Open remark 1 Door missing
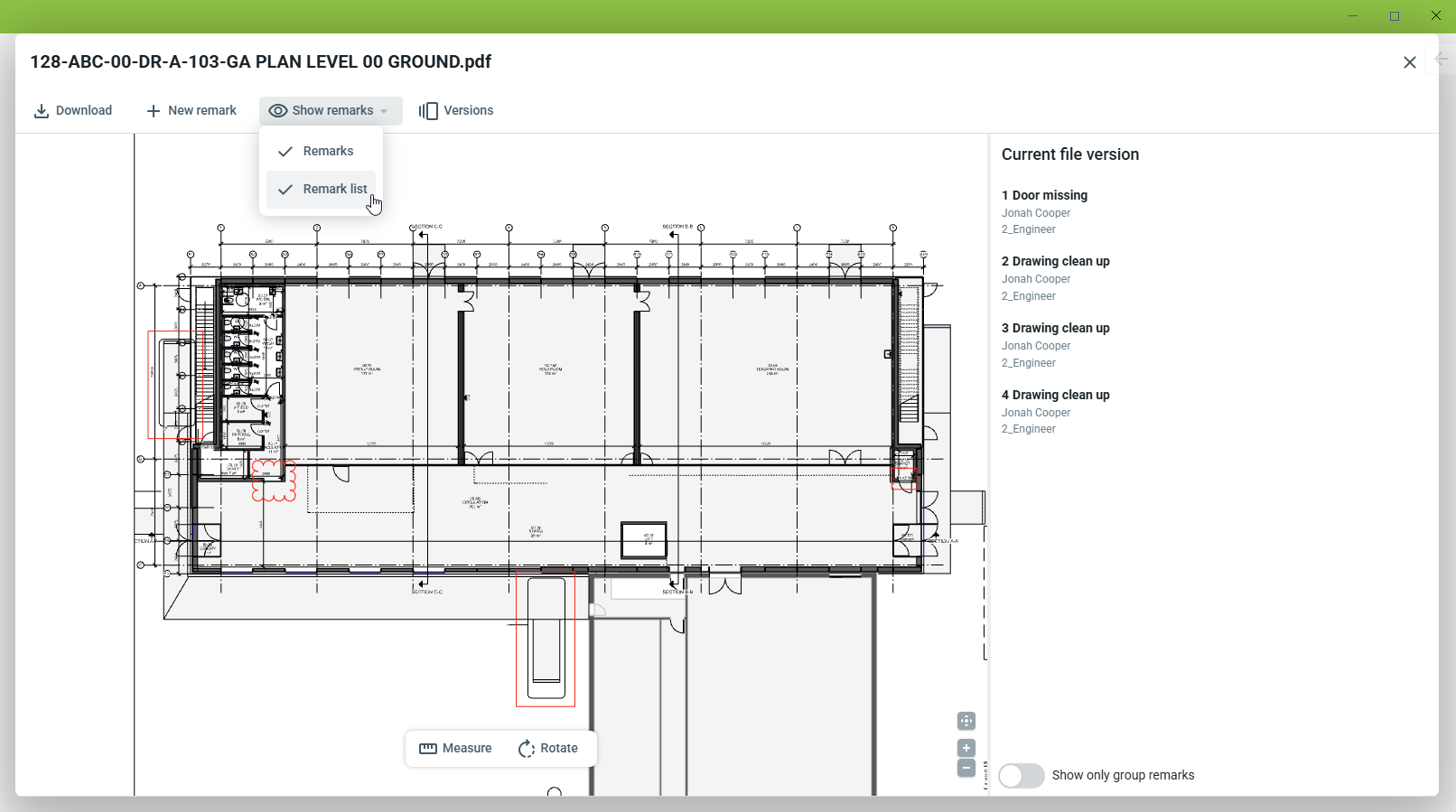1456x812 pixels. (x=1044, y=196)
